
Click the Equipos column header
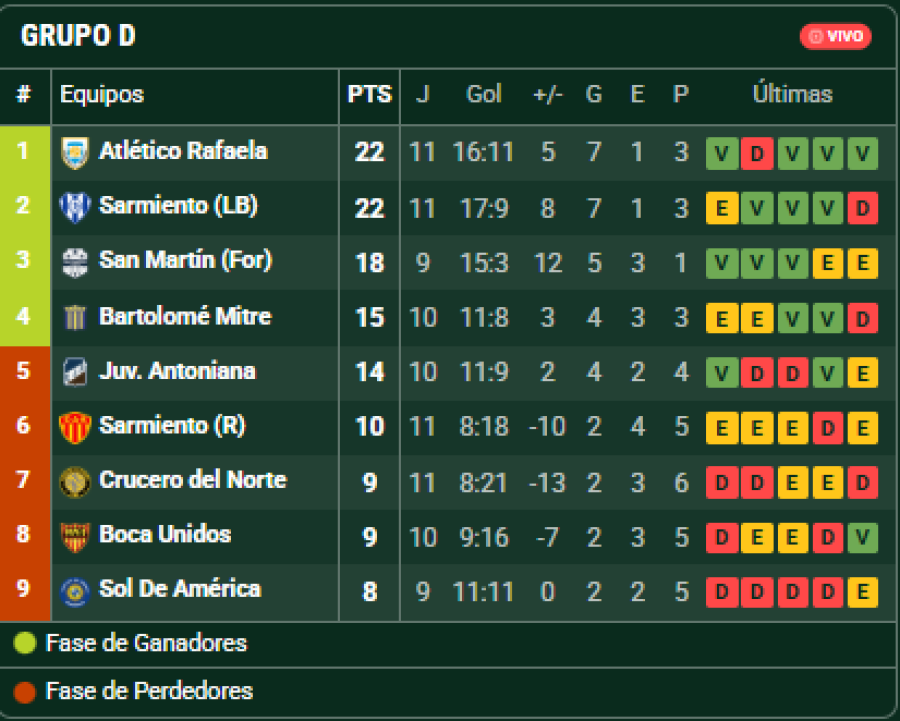point(102,95)
